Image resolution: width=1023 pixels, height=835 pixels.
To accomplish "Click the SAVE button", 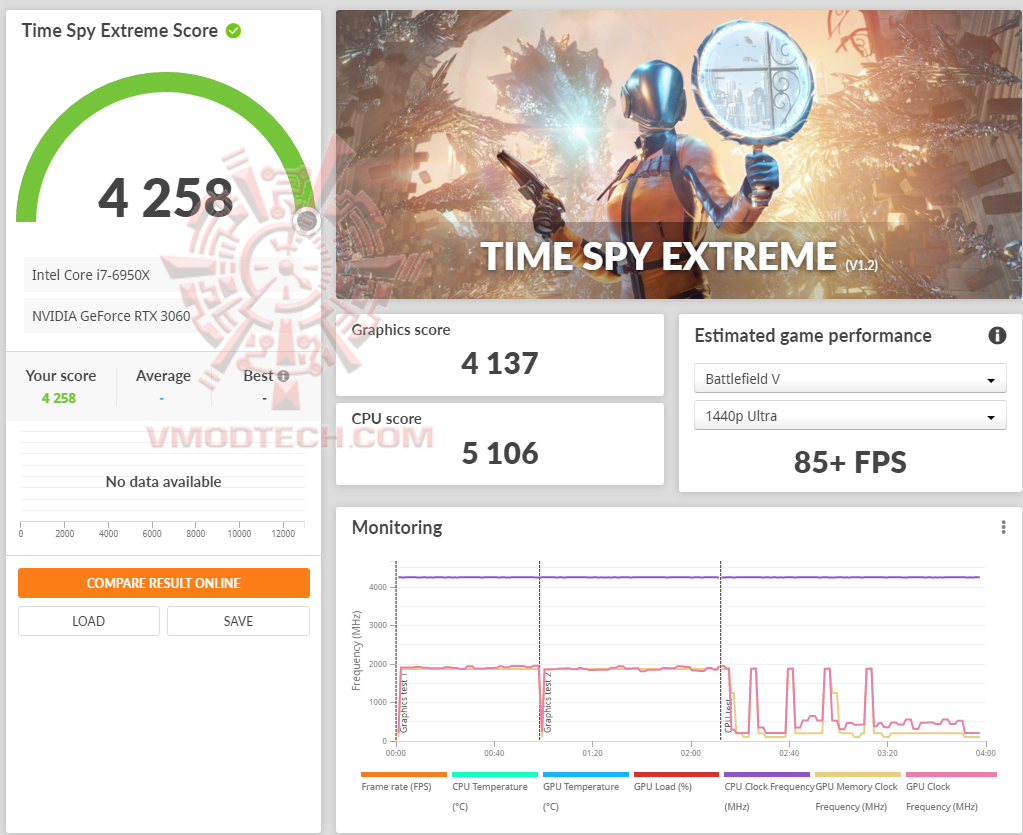I will [x=237, y=620].
